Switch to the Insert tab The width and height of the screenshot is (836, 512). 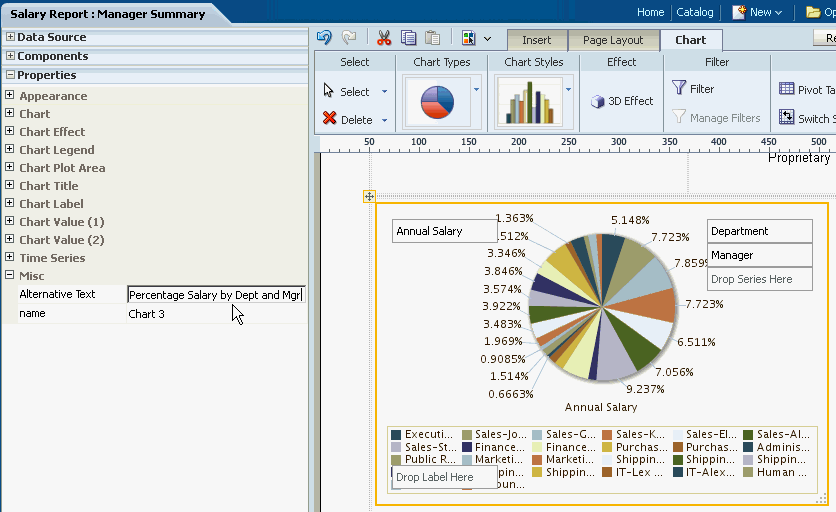coord(536,40)
